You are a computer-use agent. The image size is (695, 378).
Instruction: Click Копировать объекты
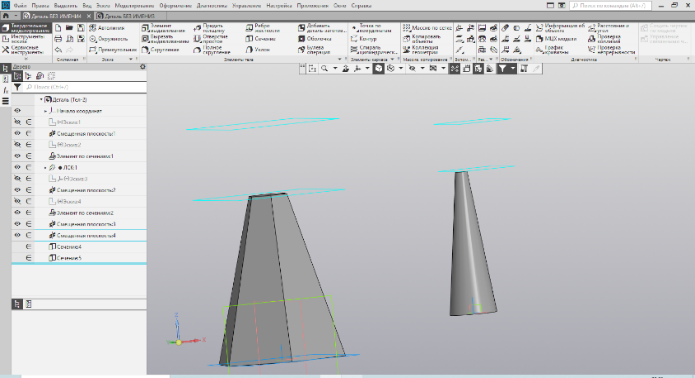click(422, 39)
